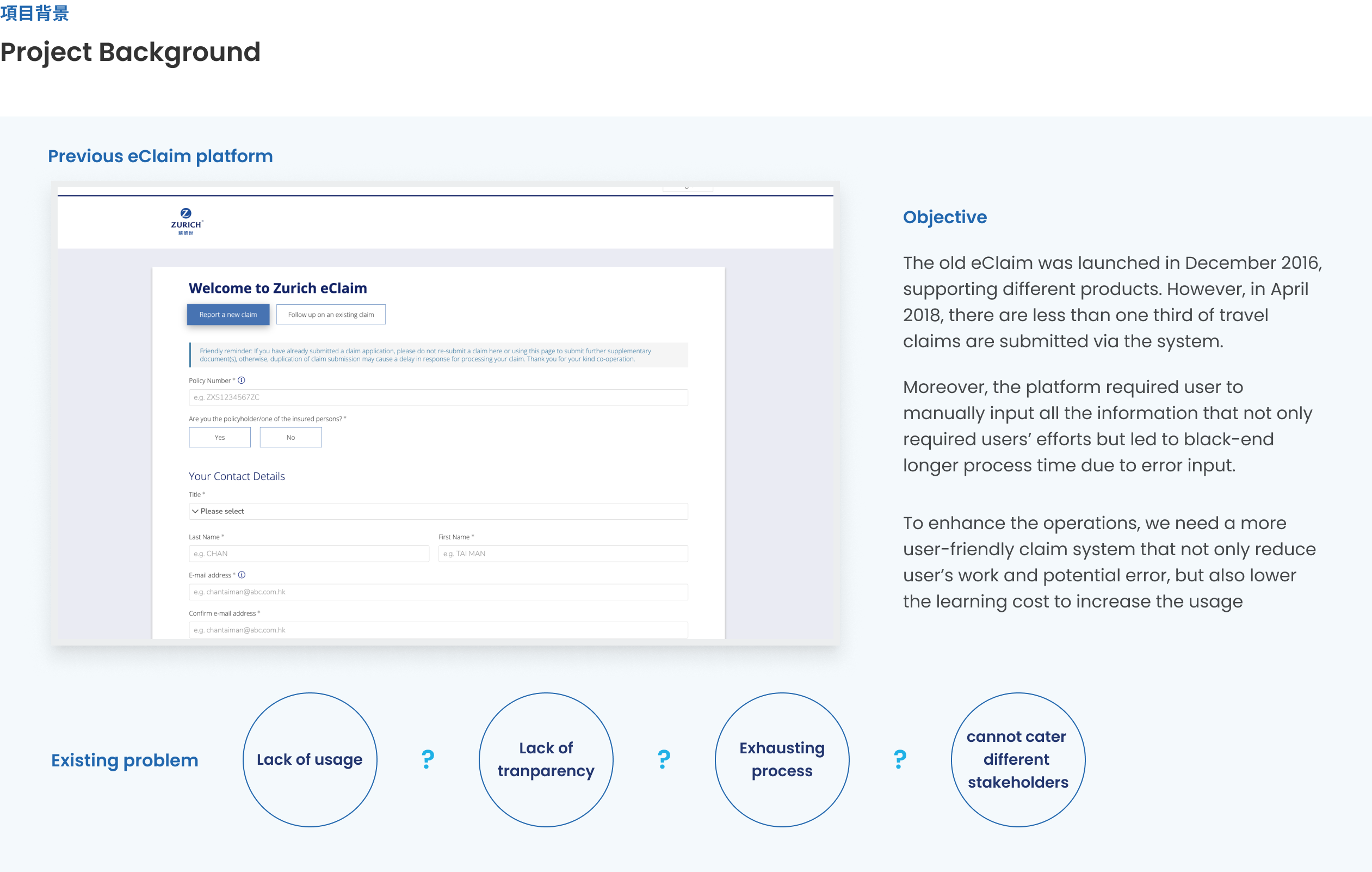Click the First Name input field
This screenshot has width=1372, height=872.
click(x=563, y=554)
